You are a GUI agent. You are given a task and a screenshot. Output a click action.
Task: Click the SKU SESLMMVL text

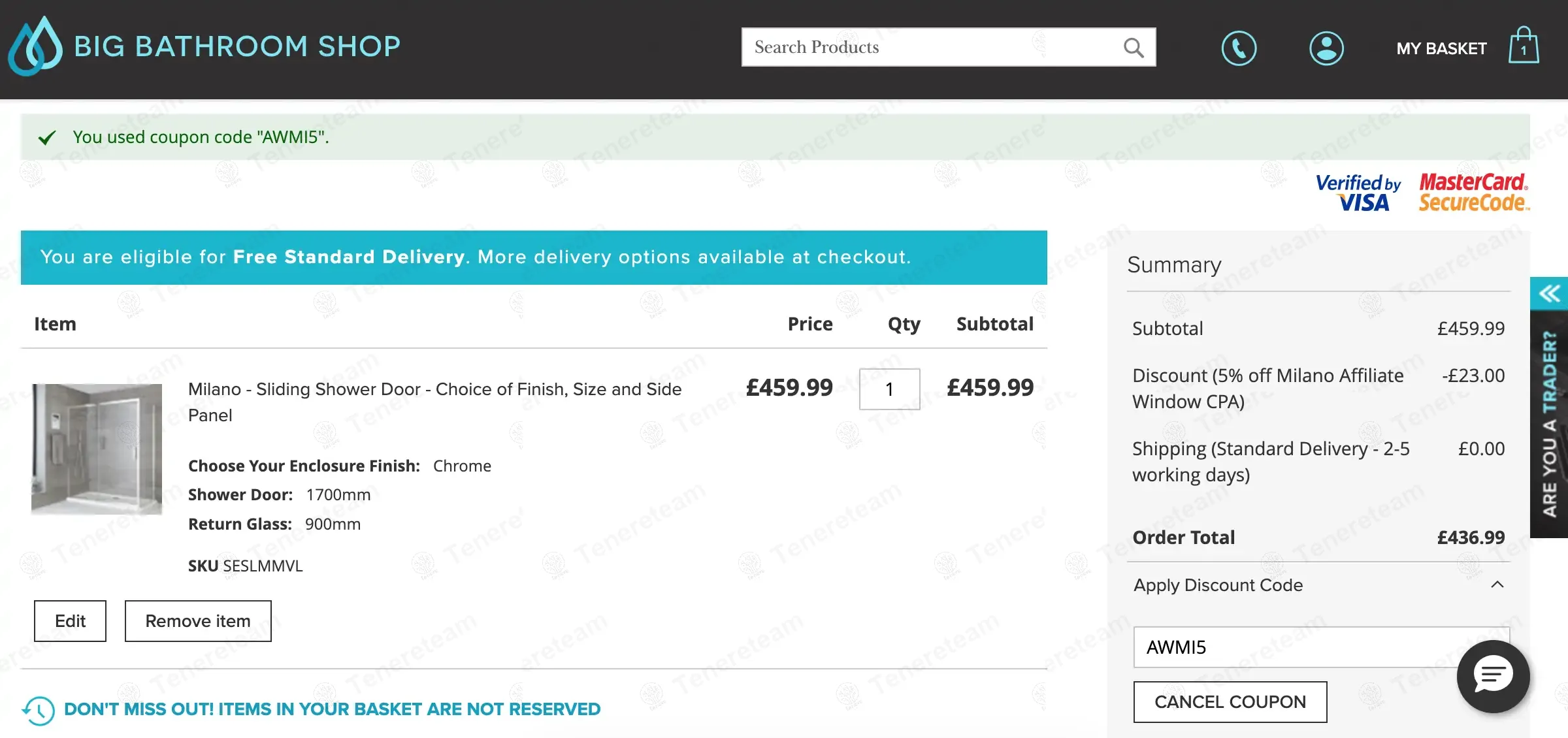[x=246, y=566]
